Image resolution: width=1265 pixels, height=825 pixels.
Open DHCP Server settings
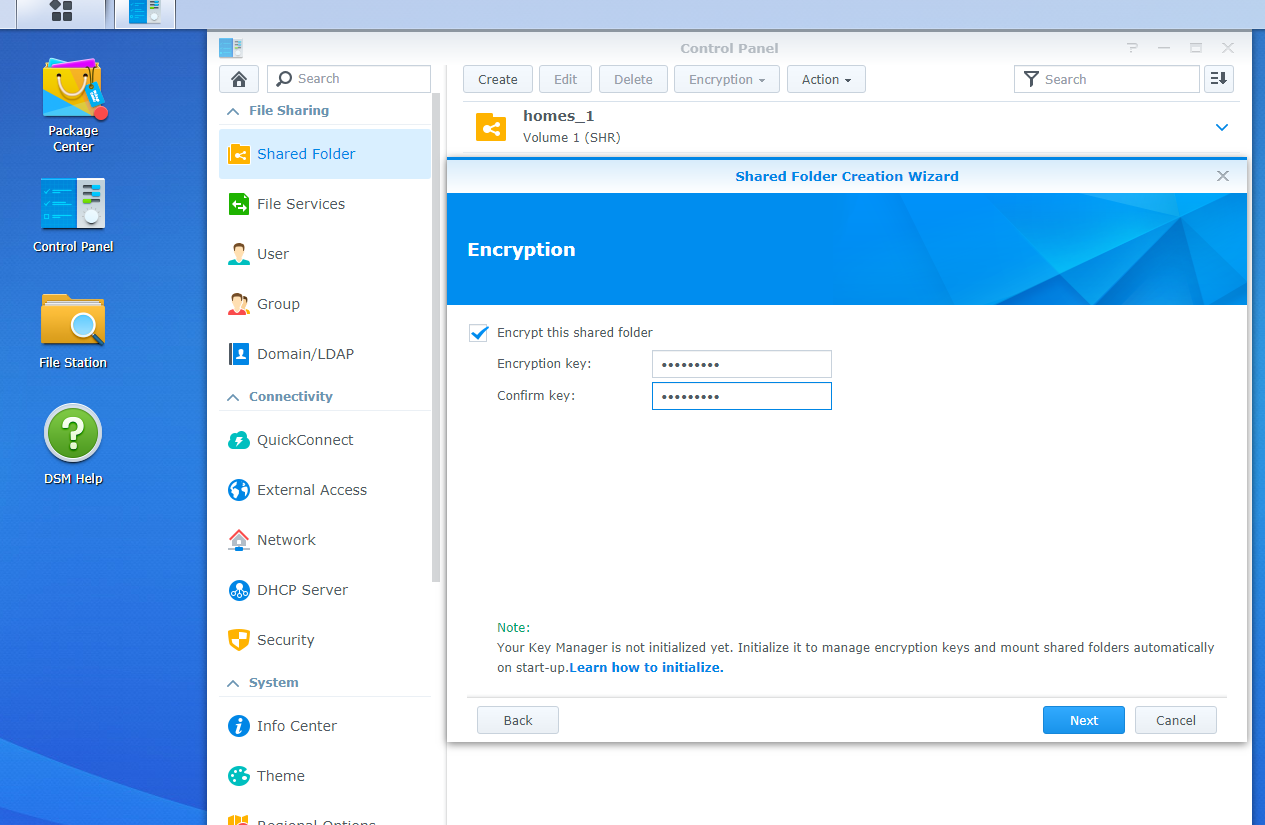click(x=325, y=590)
